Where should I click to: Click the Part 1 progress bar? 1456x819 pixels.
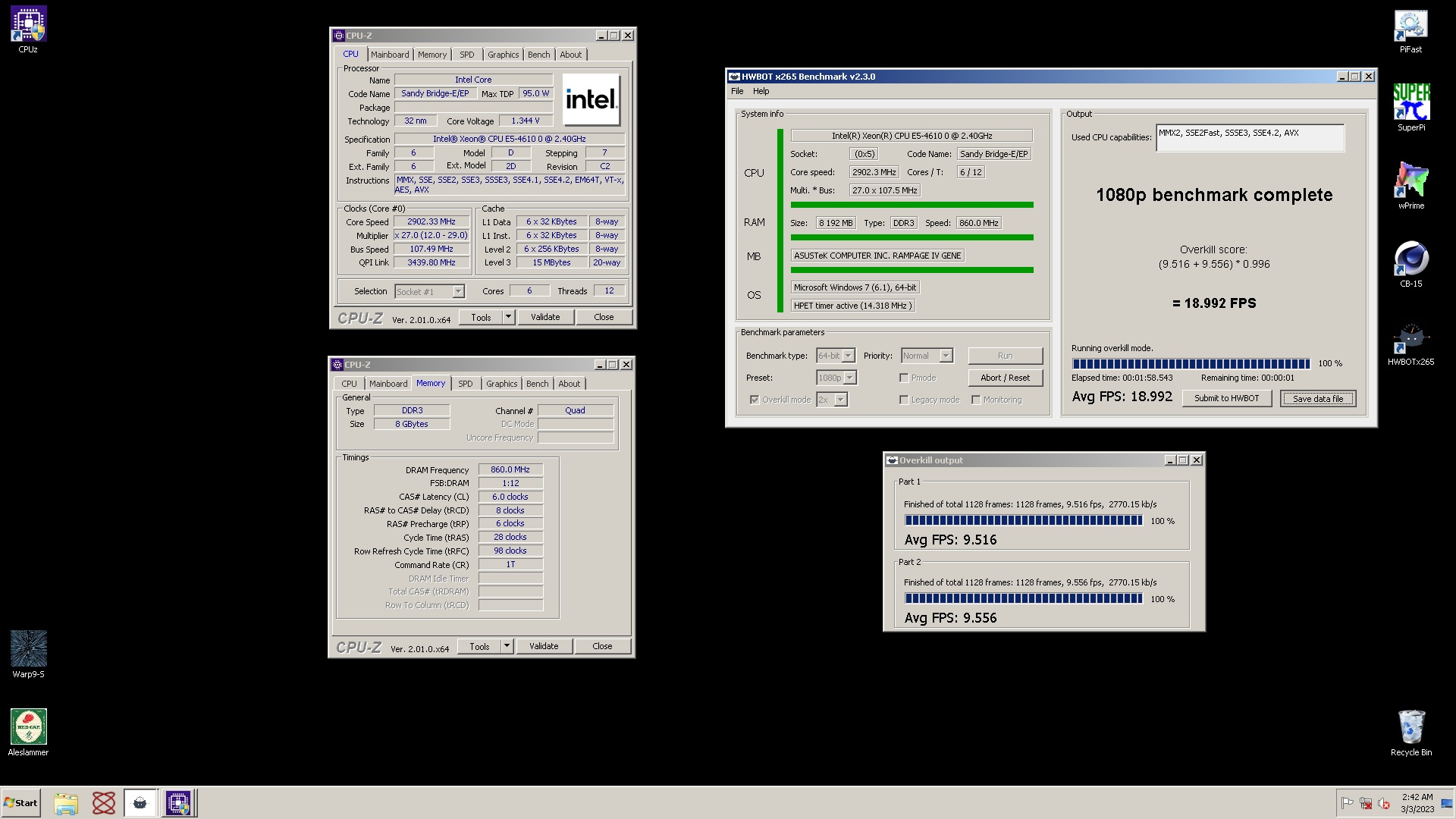1023,521
